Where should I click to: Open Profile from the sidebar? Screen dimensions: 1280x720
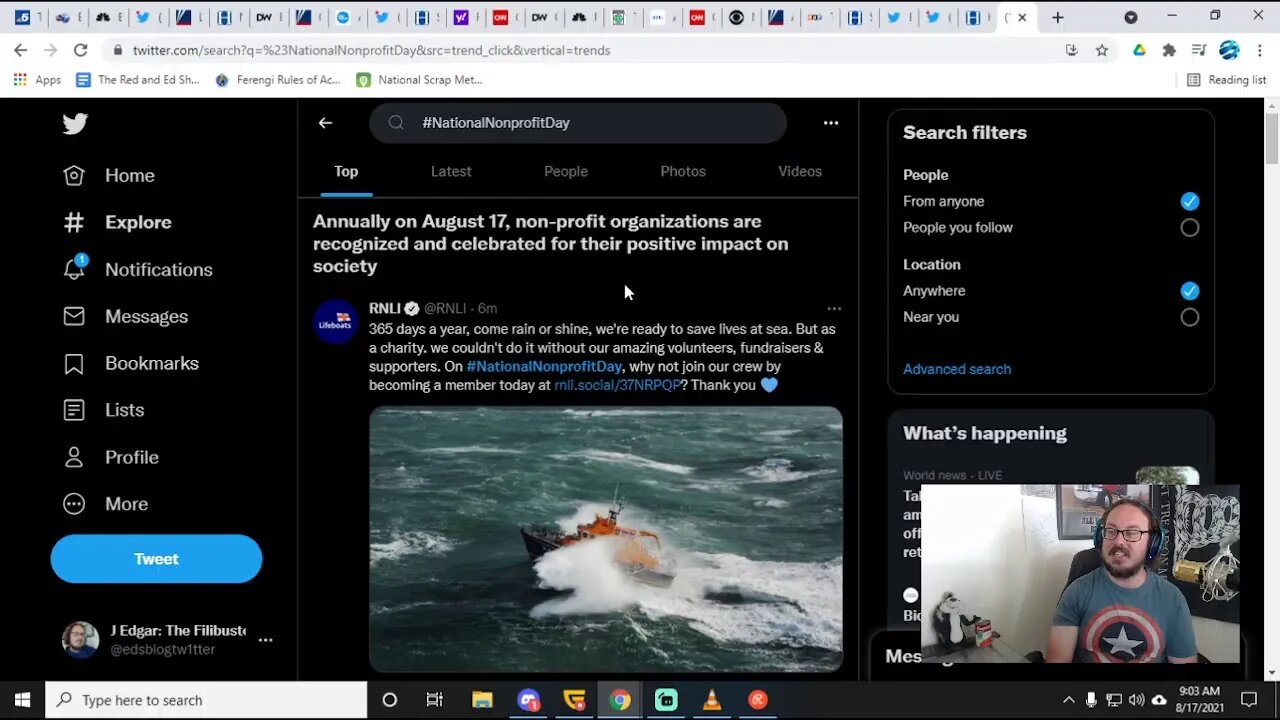111,457
